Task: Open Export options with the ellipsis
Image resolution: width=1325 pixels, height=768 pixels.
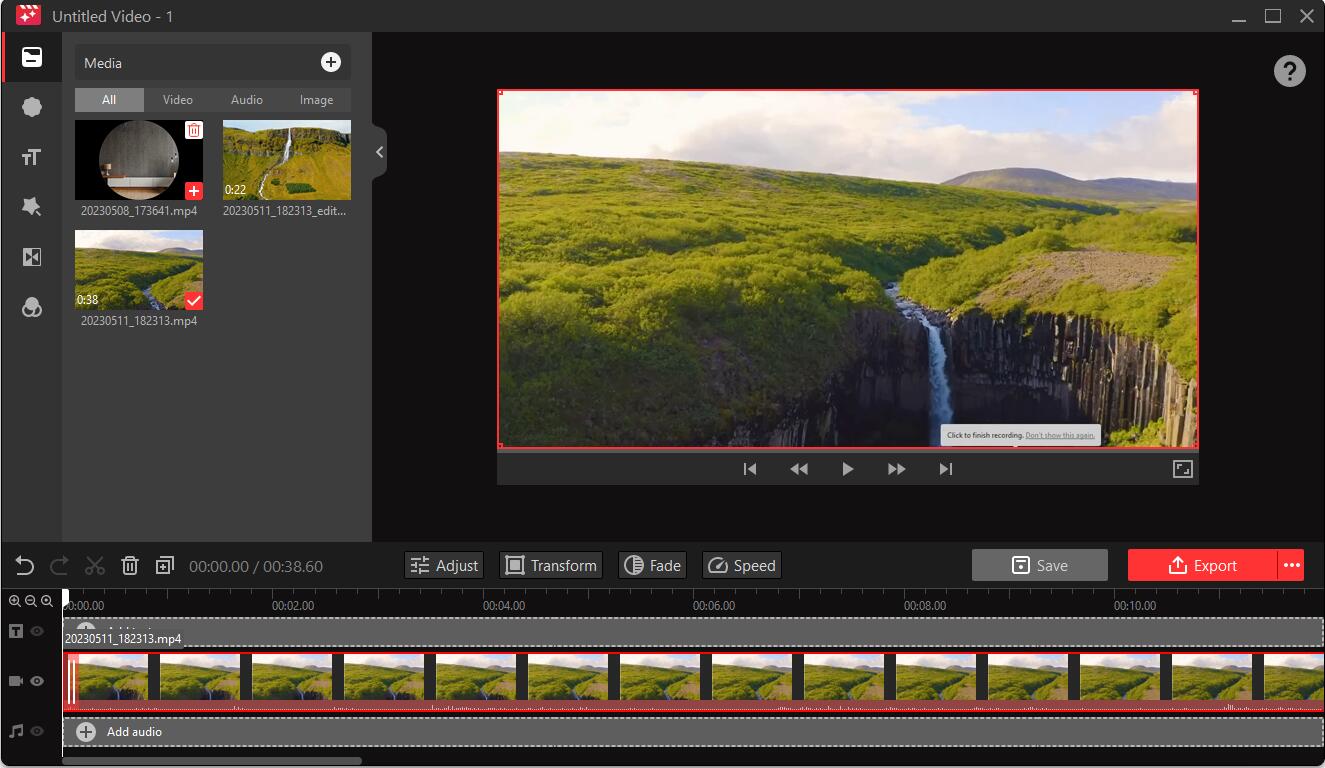Action: 1292,565
